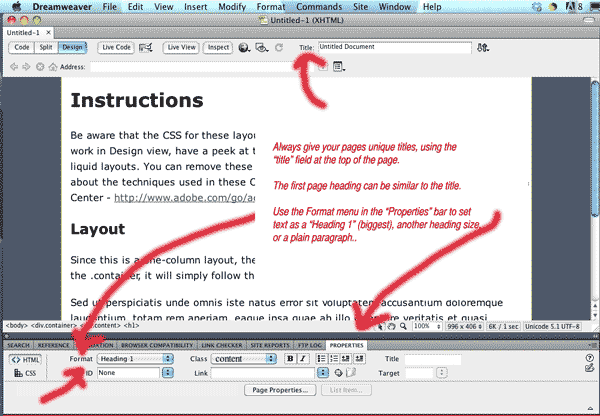Click the Quick Tag Editor pencil icon
600x416 pixels.
pos(589,368)
